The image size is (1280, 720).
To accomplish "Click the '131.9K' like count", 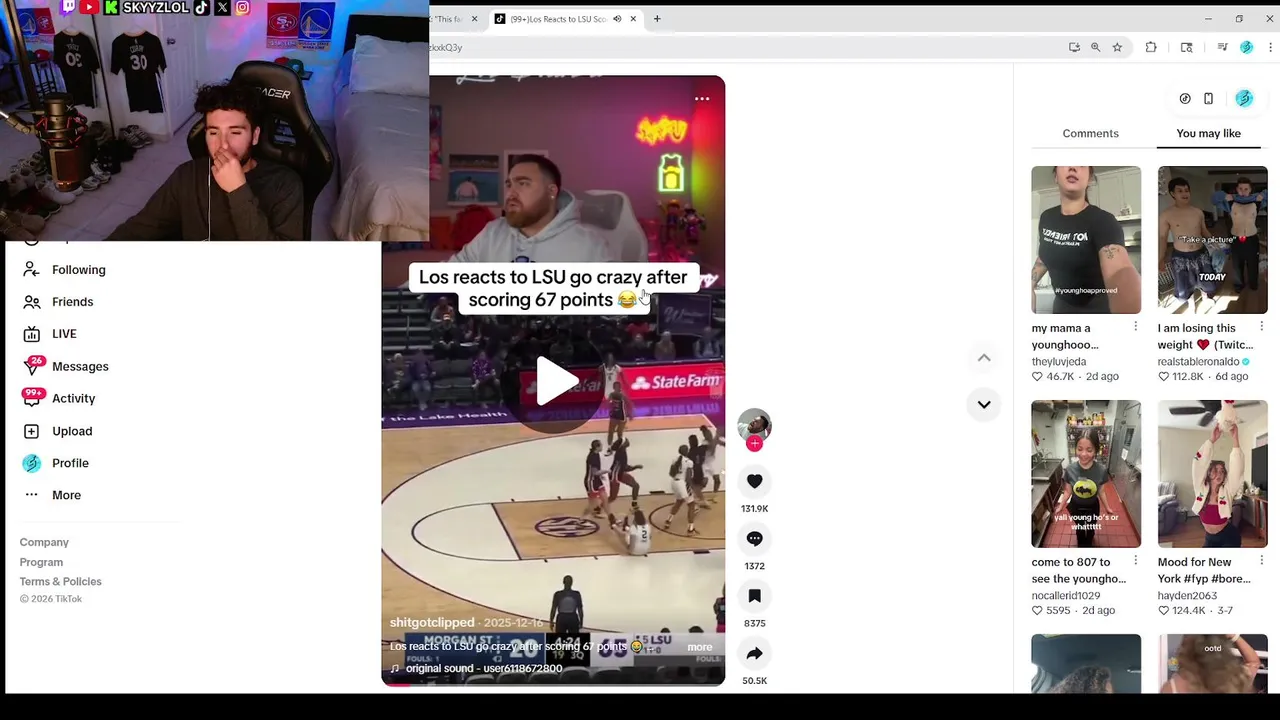I will [x=754, y=509].
